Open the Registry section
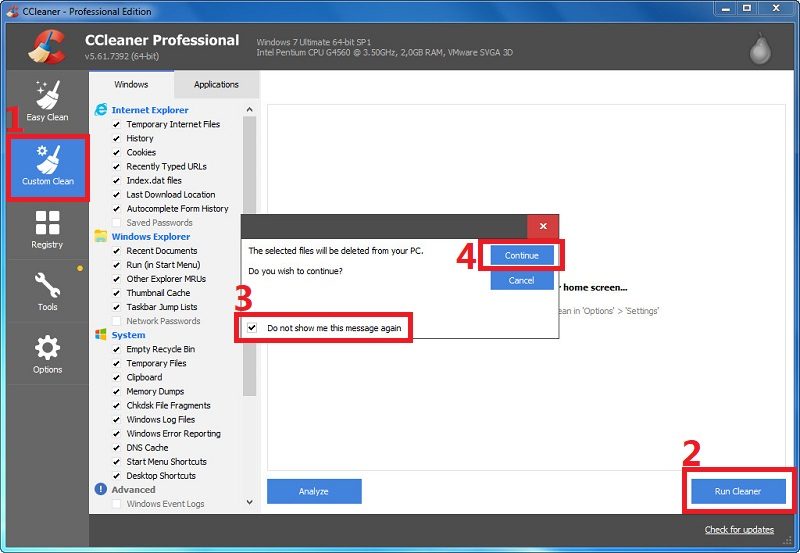The image size is (800, 553). pyautogui.click(x=47, y=230)
